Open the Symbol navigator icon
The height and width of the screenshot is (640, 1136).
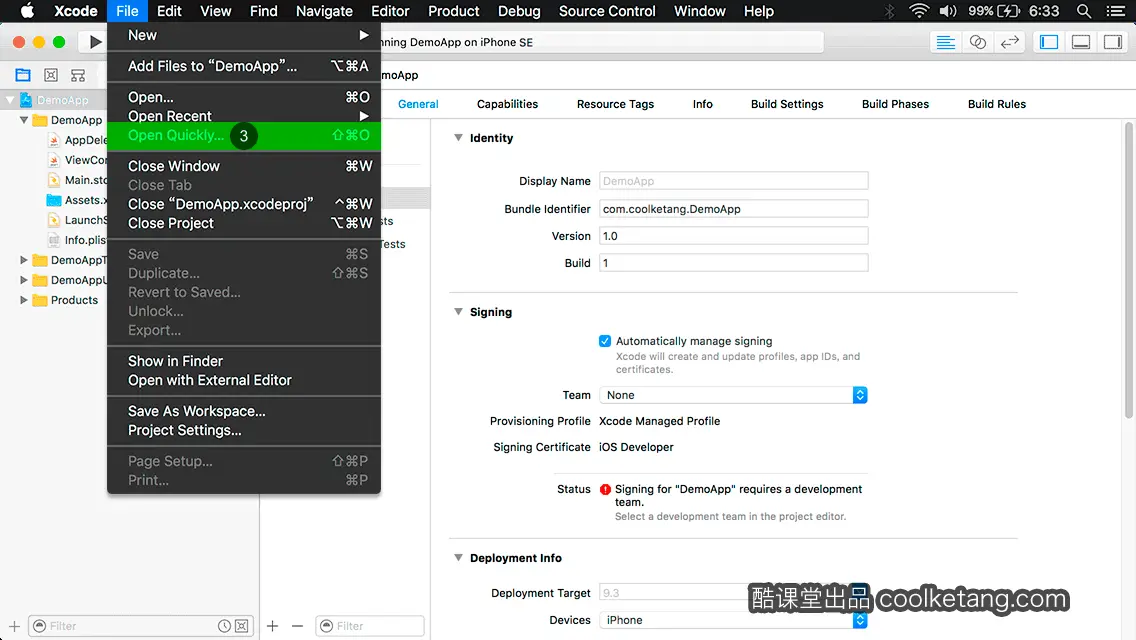(78, 75)
